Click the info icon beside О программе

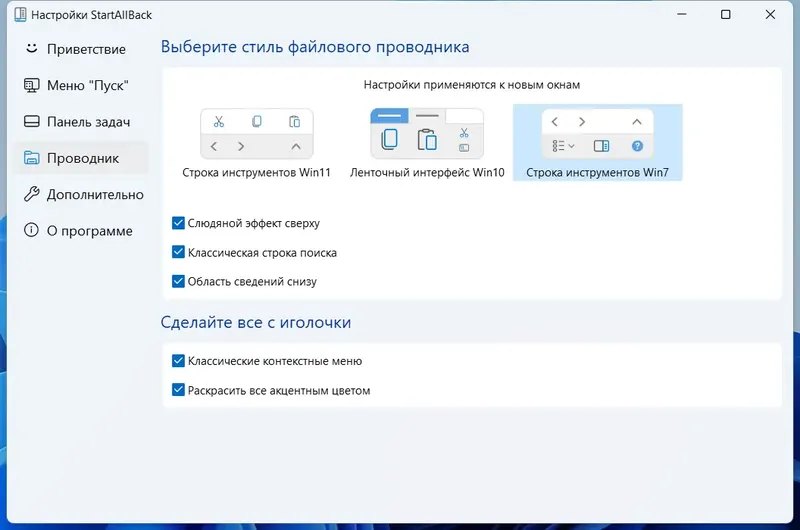tap(31, 230)
